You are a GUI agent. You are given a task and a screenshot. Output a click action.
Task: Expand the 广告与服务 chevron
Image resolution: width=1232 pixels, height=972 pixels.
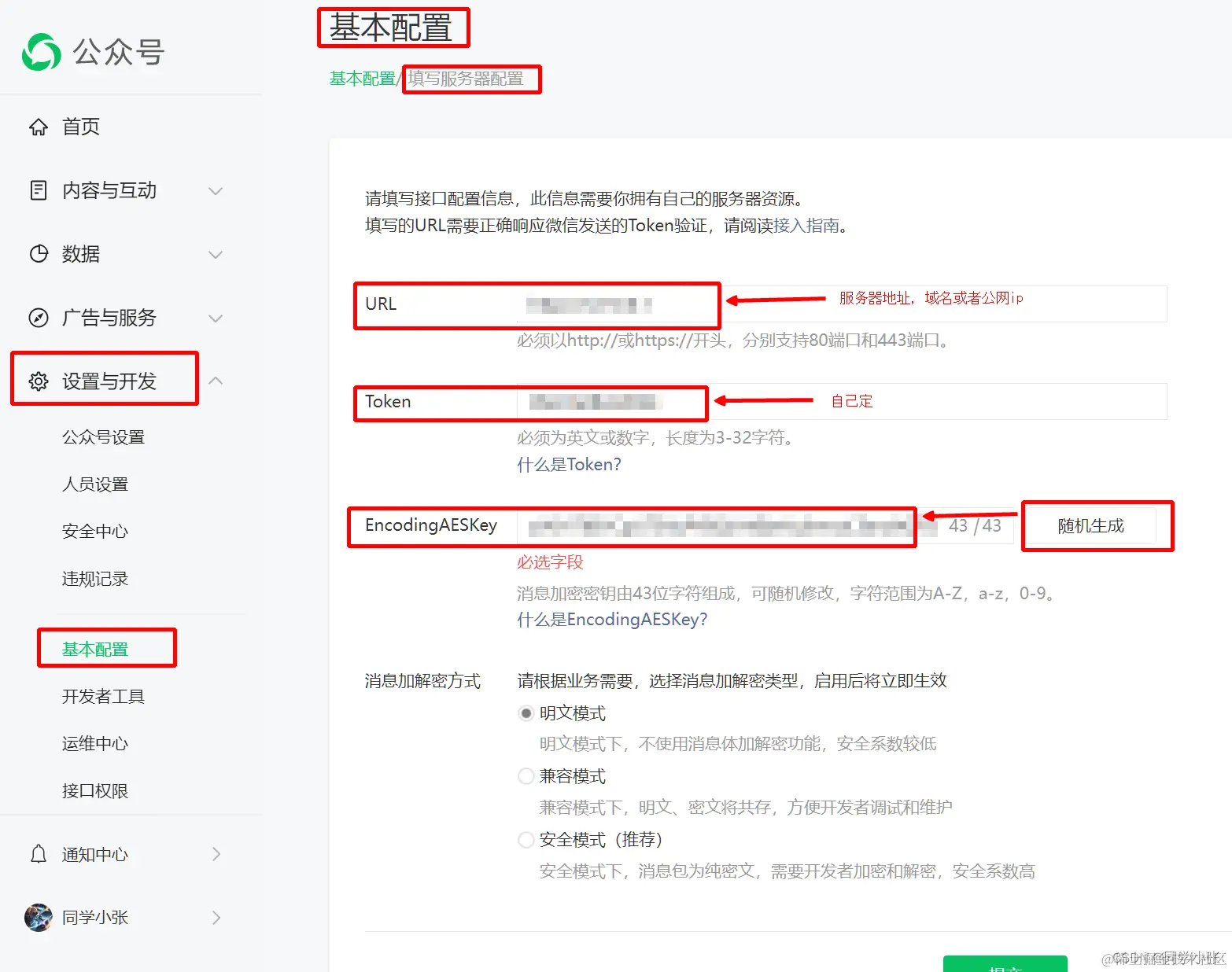216,318
